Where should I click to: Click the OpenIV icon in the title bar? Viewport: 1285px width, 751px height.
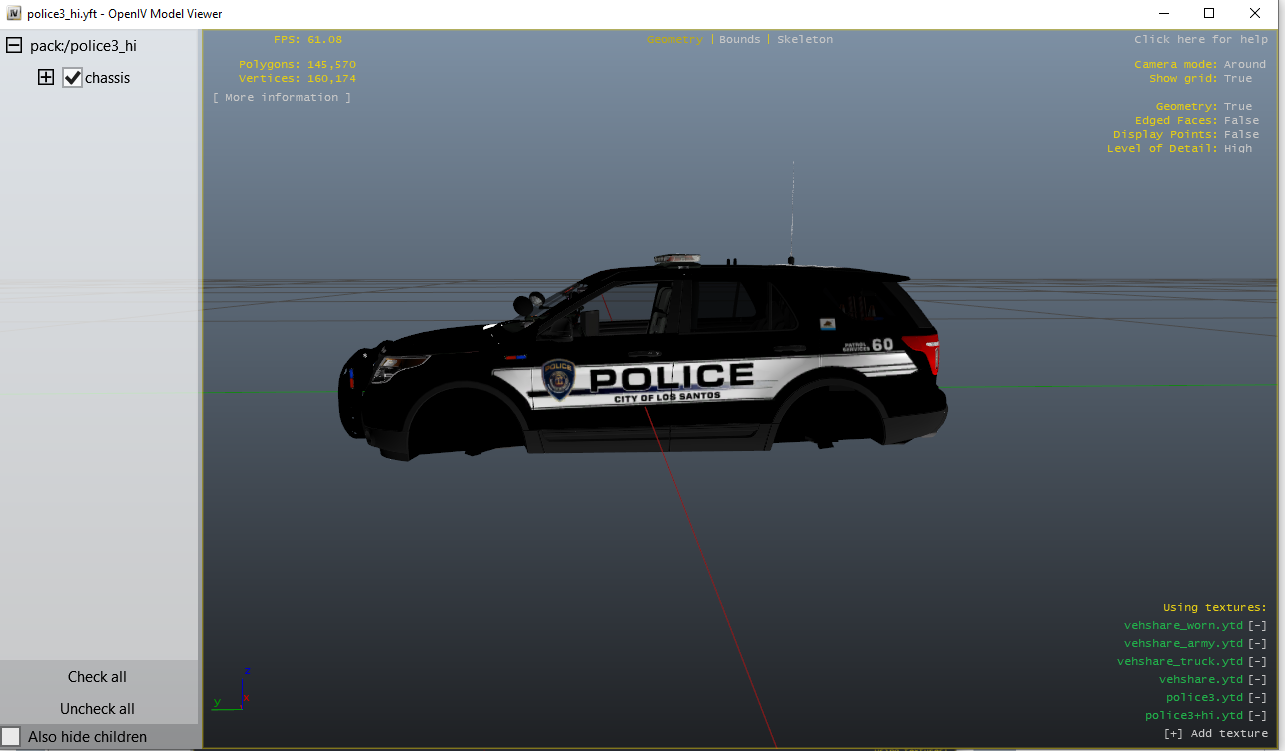tap(14, 14)
